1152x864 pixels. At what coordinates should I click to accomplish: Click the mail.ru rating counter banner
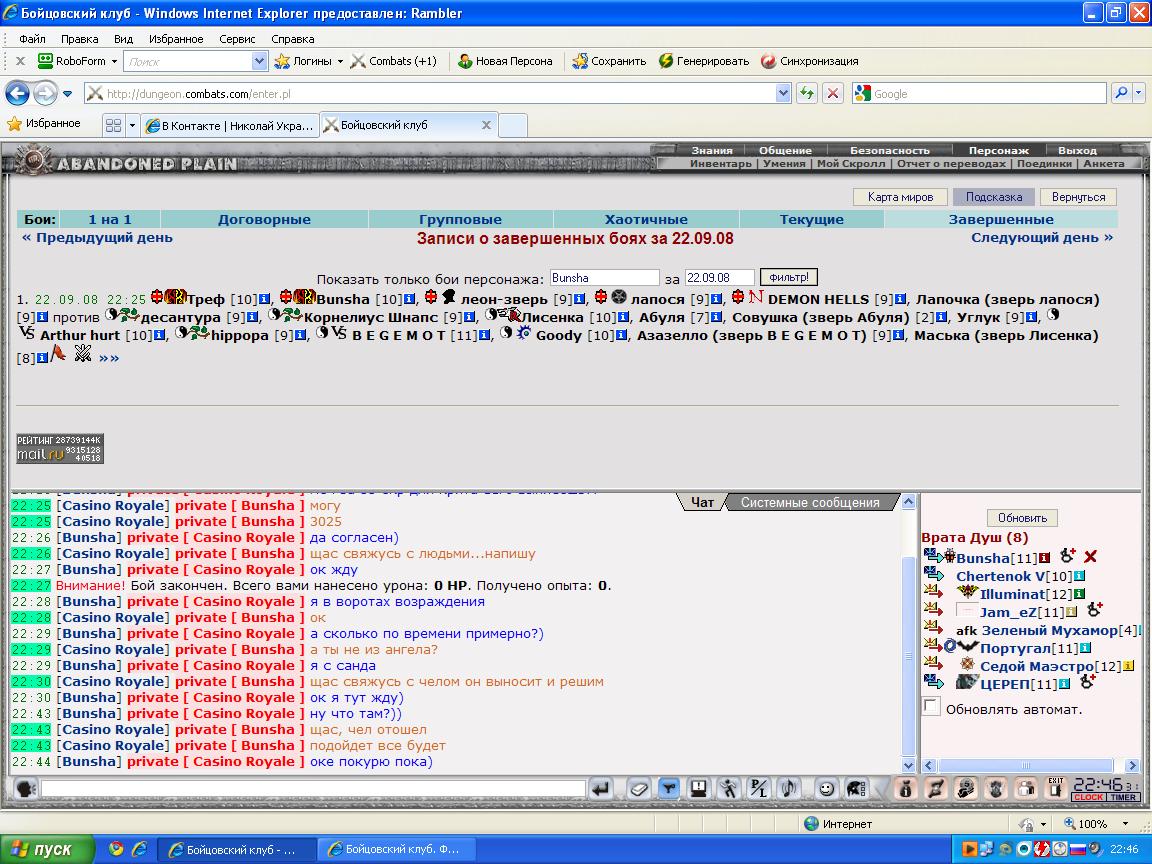[x=60, y=448]
